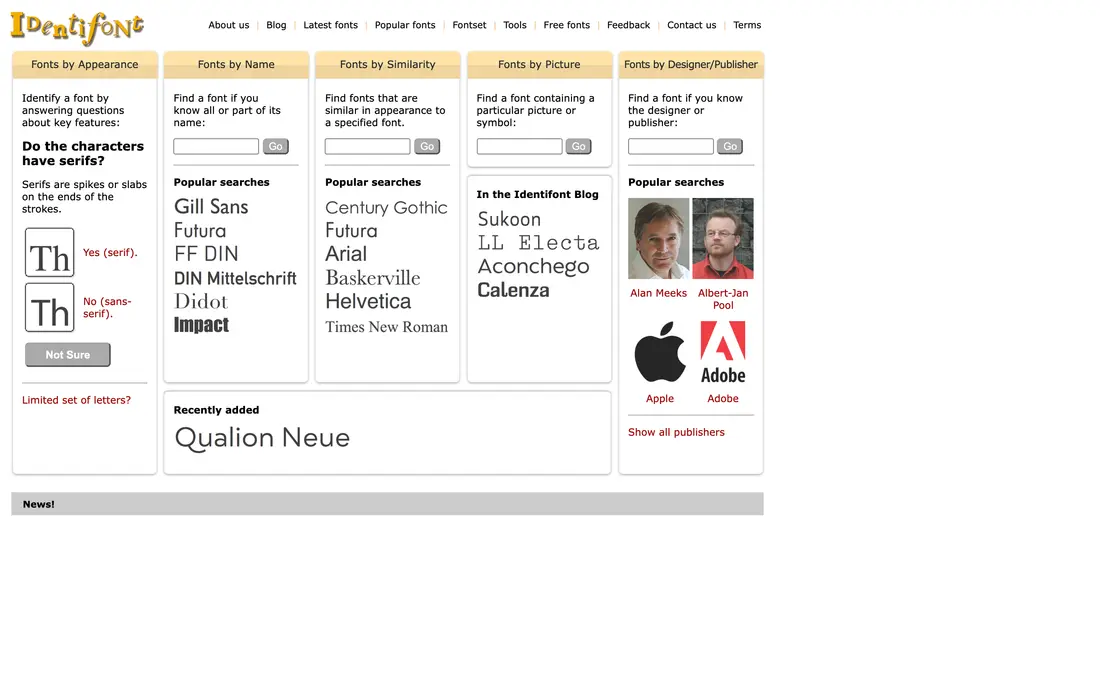Screen dimensions: 1100x688
Task: Click Go in Fonts by Designer/Publisher
Action: pyautogui.click(x=730, y=147)
